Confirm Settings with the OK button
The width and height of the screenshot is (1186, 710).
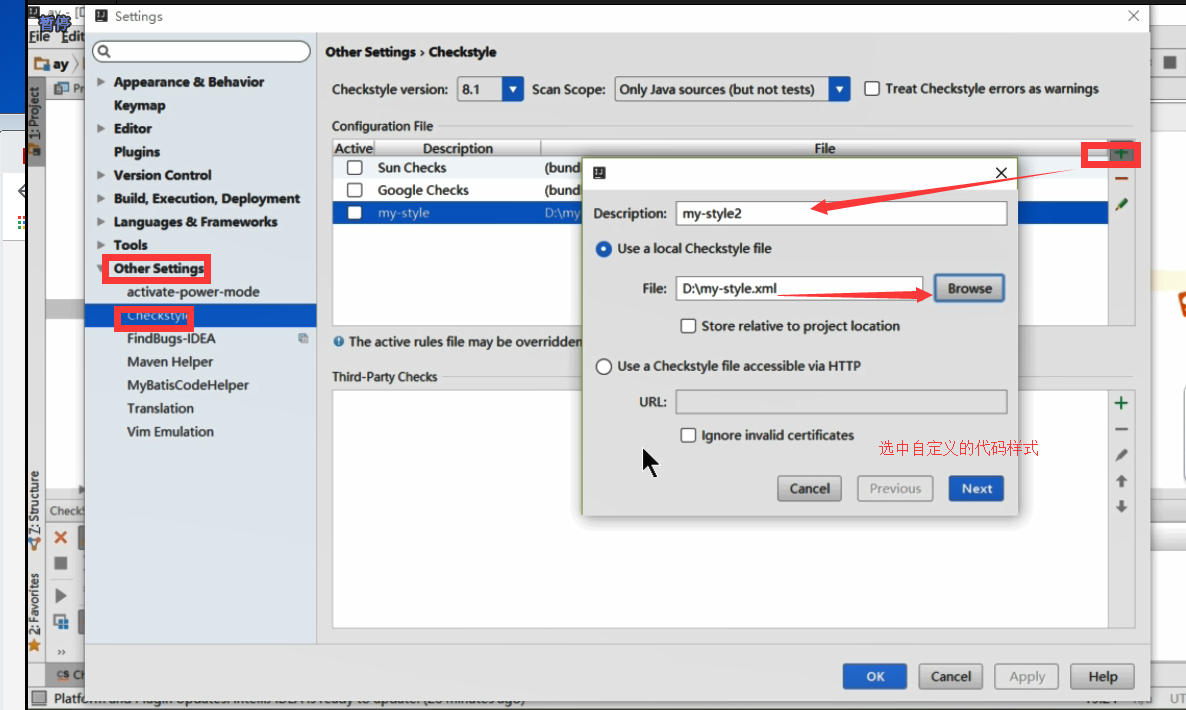click(x=875, y=676)
